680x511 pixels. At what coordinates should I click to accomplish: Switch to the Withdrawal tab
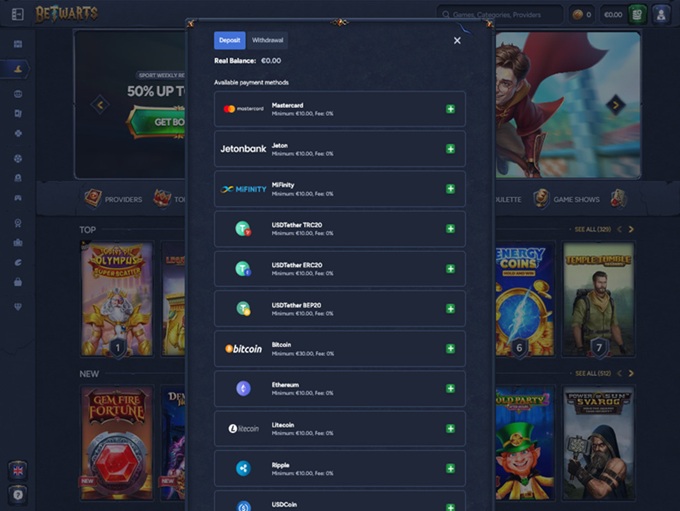[x=267, y=40]
